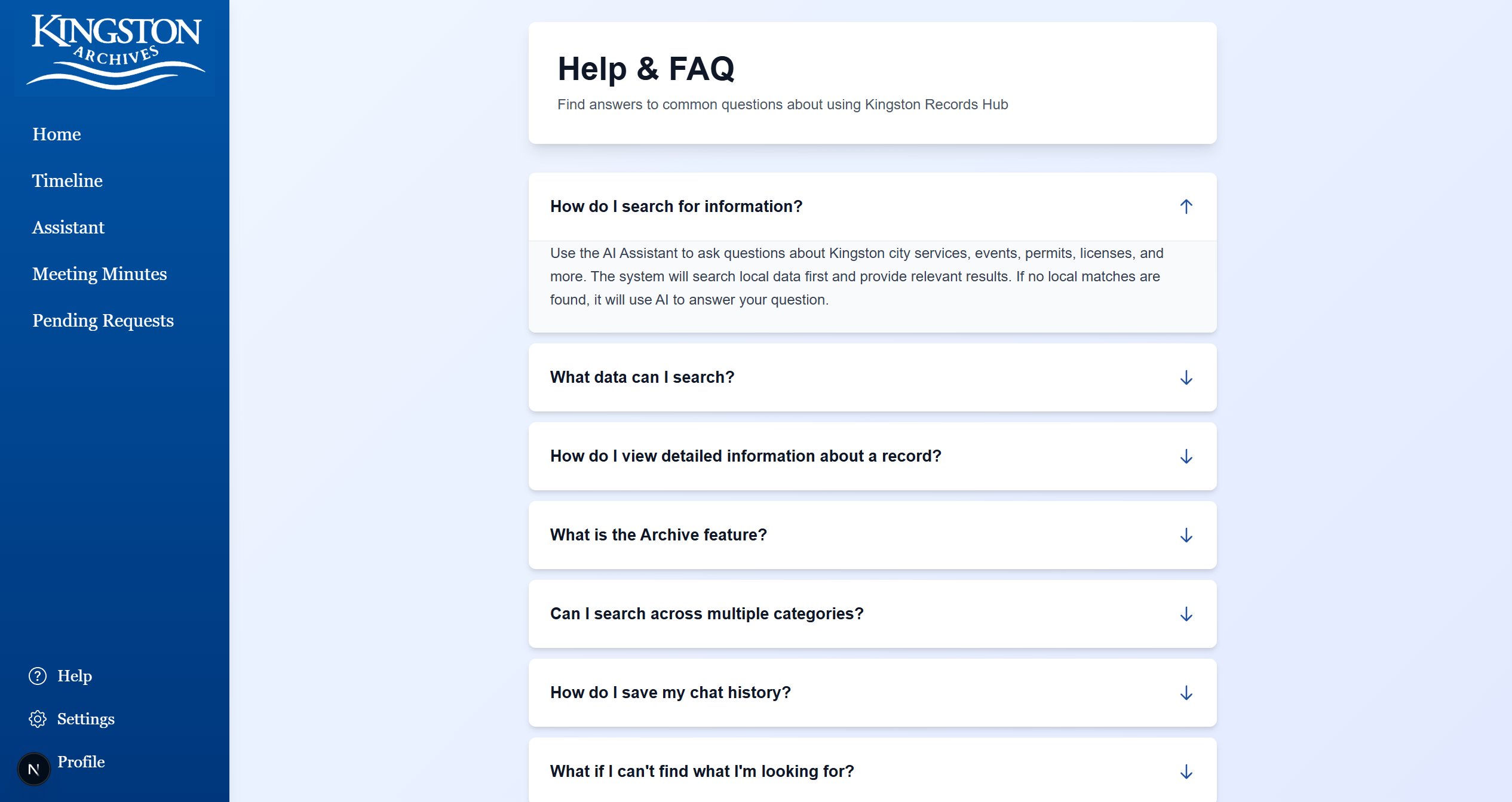Navigate to Meeting Minutes
The height and width of the screenshot is (802, 1512).
[x=100, y=274]
